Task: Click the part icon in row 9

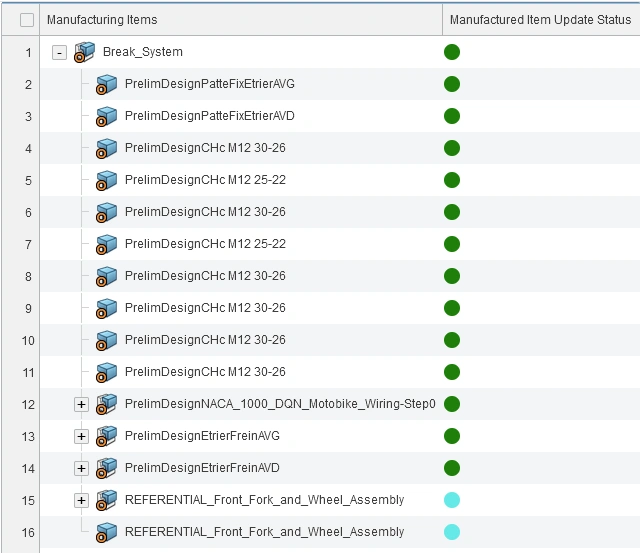Action: click(106, 308)
